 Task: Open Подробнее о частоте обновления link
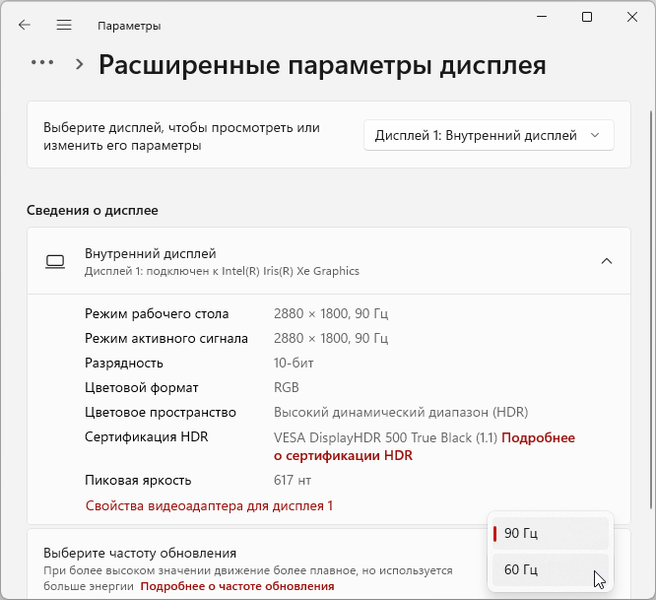pos(237,586)
